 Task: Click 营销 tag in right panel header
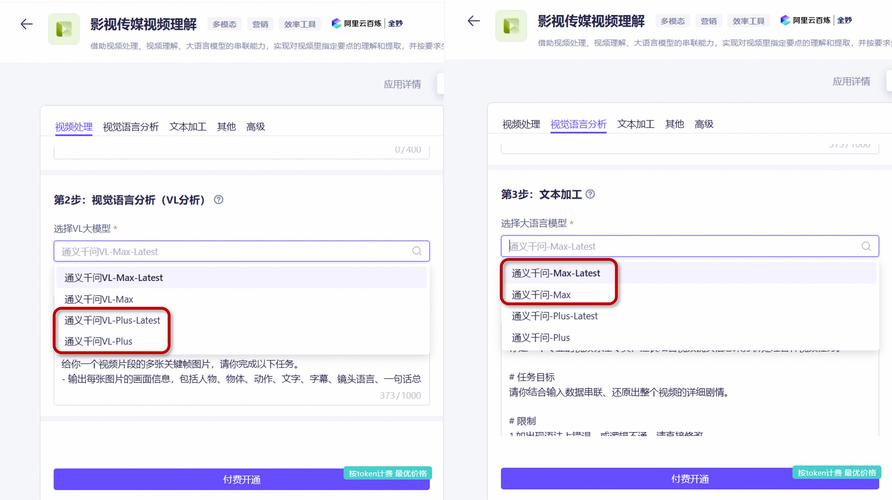point(709,21)
